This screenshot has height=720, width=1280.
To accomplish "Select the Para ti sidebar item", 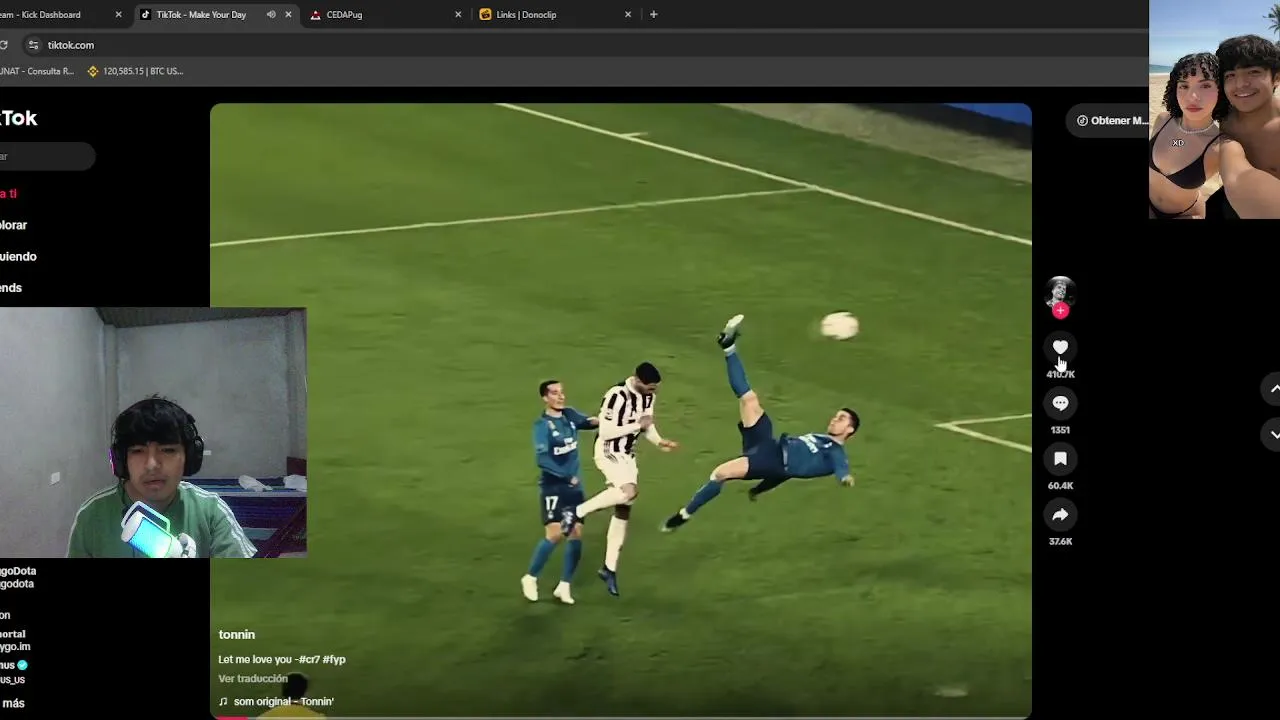I will [8, 194].
